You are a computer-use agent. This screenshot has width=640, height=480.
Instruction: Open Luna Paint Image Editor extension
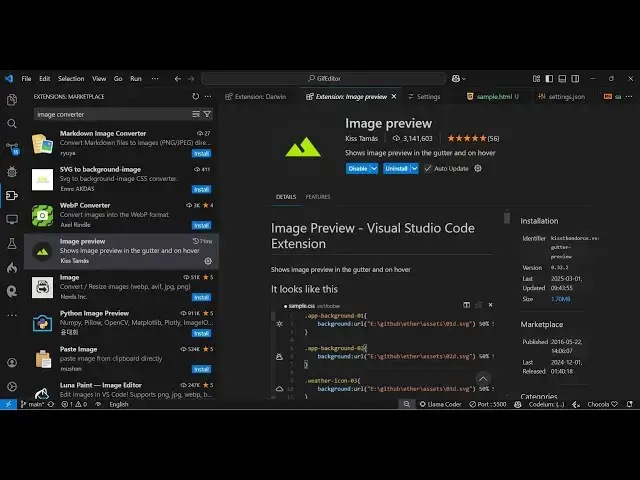pyautogui.click(x=121, y=390)
